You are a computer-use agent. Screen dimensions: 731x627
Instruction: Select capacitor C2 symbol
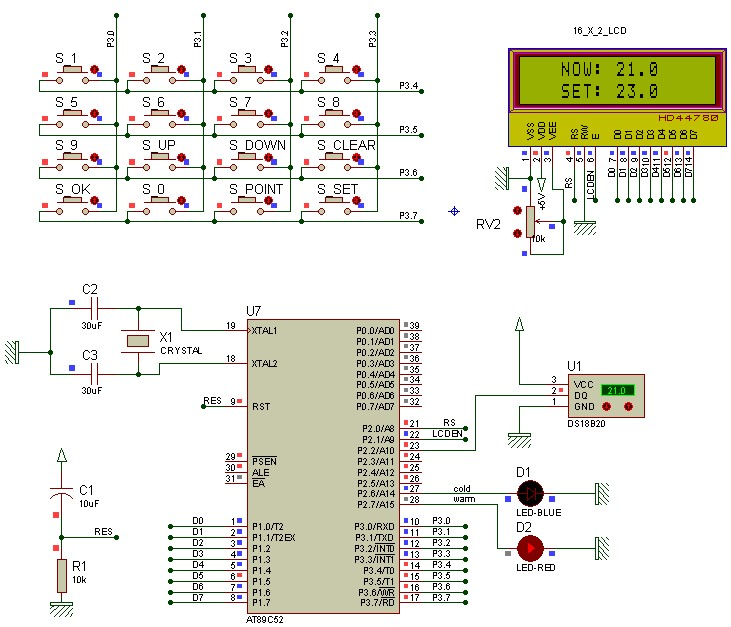[x=95, y=308]
